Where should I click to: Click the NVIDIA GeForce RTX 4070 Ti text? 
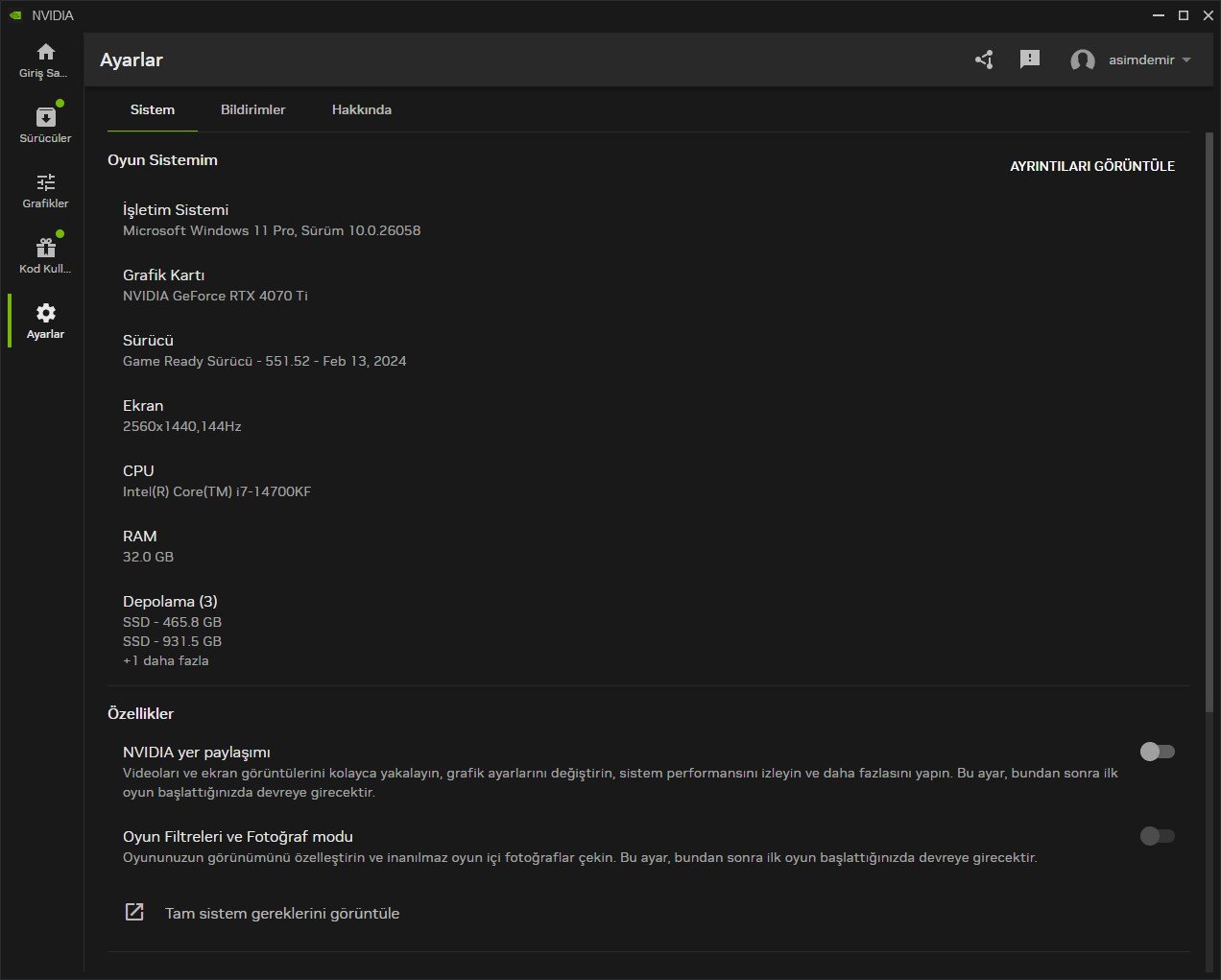215,296
